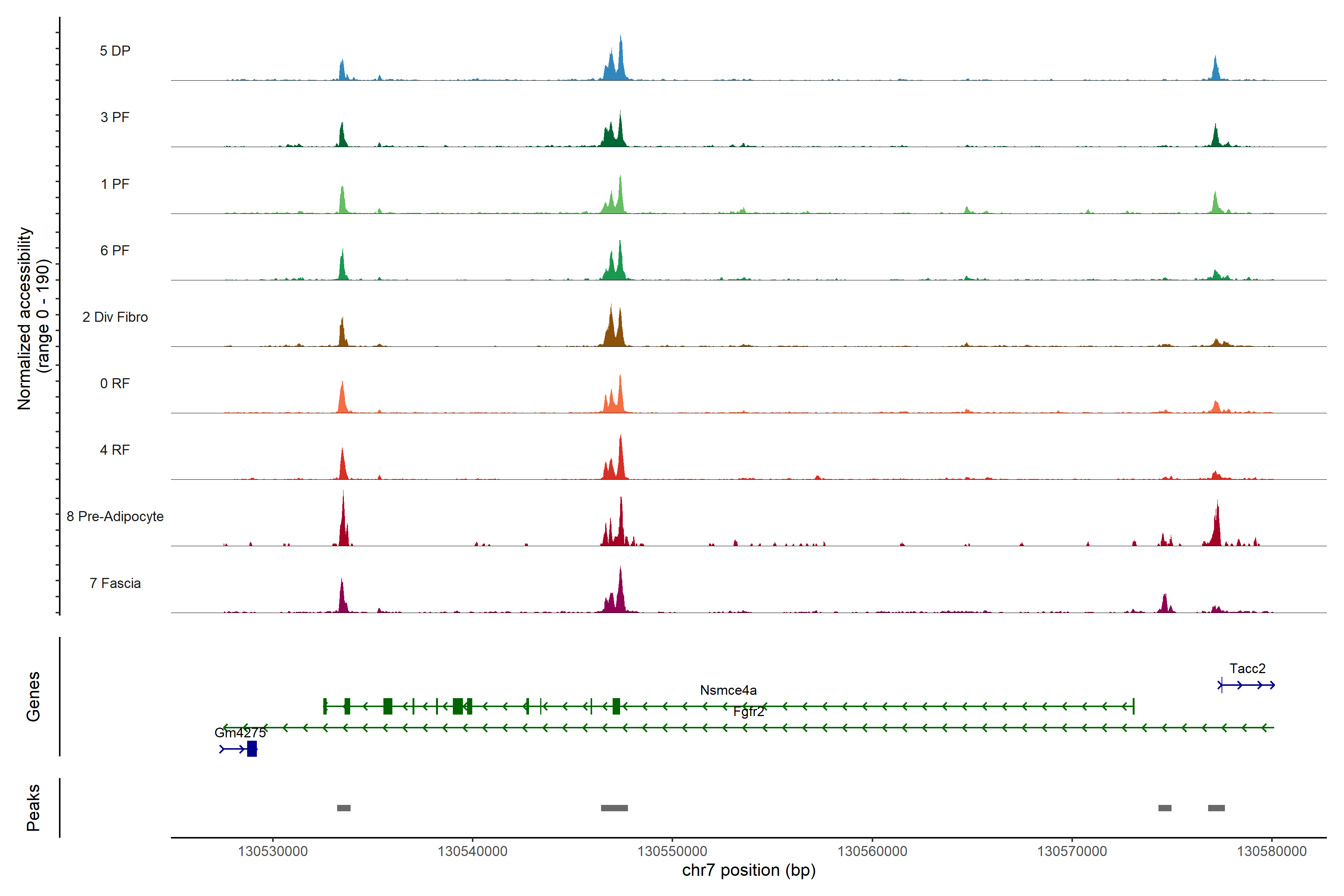
Task: Click the Genes panel label
Action: 33,696
